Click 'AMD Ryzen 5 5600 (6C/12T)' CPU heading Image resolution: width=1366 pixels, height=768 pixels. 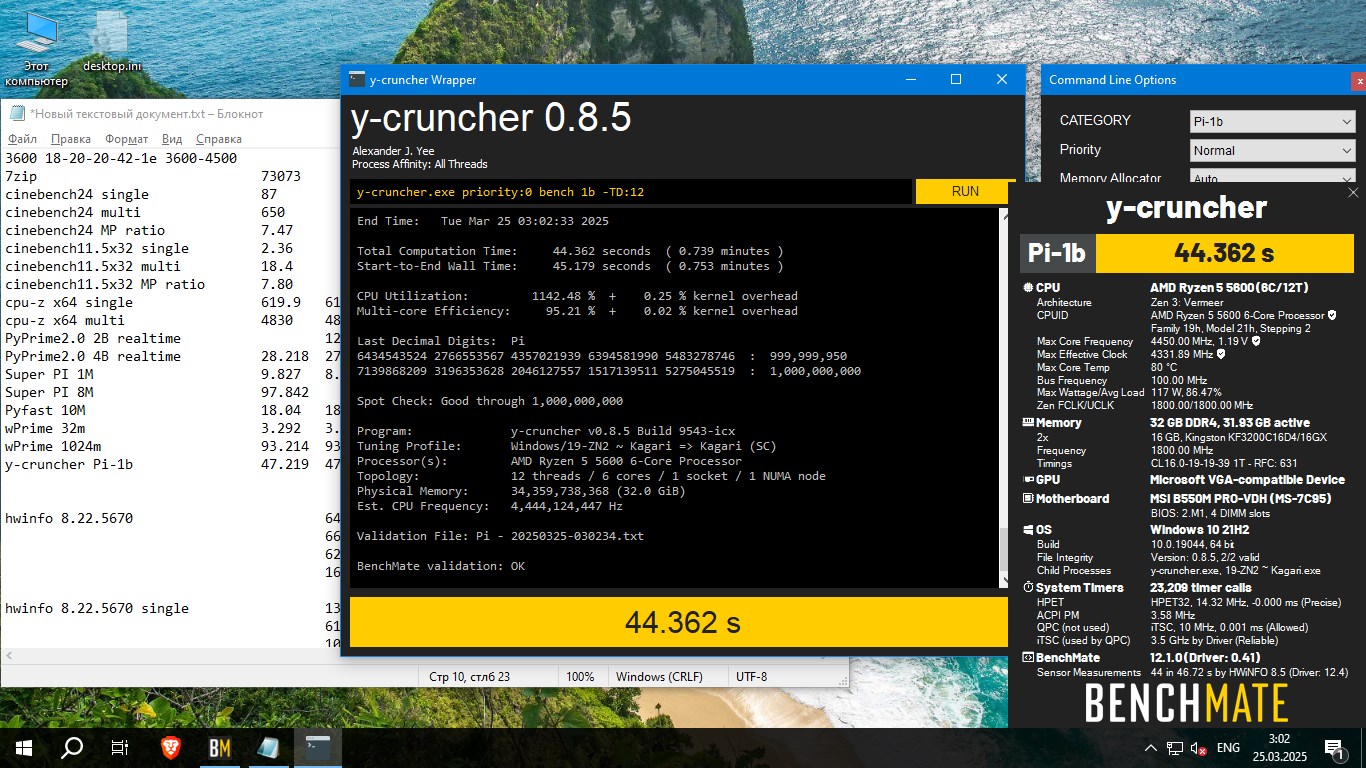1229,288
